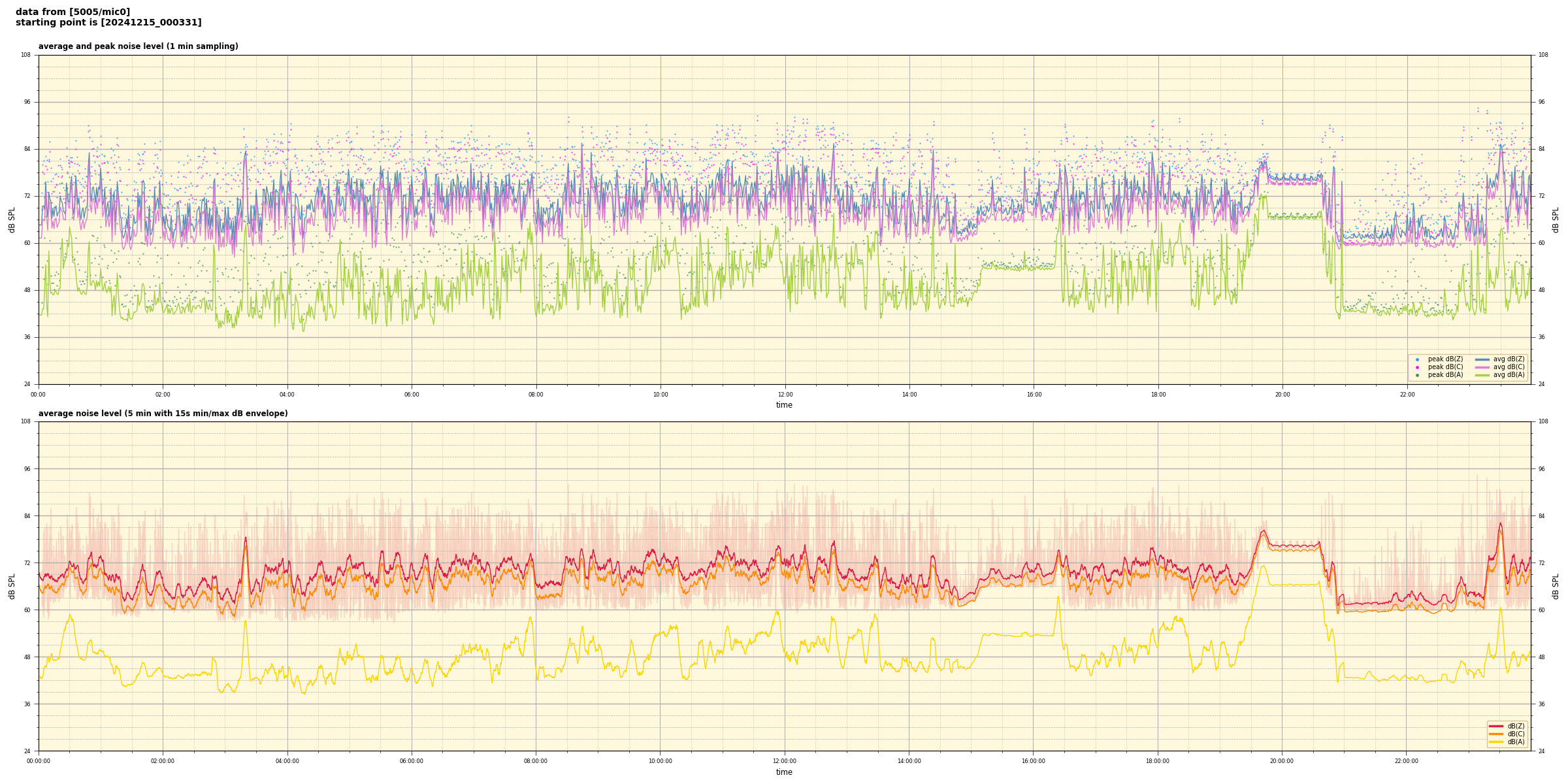This screenshot has width=1568, height=784.
Task: Click the 12:00 tick label on top chart
Action: pyautogui.click(x=785, y=395)
